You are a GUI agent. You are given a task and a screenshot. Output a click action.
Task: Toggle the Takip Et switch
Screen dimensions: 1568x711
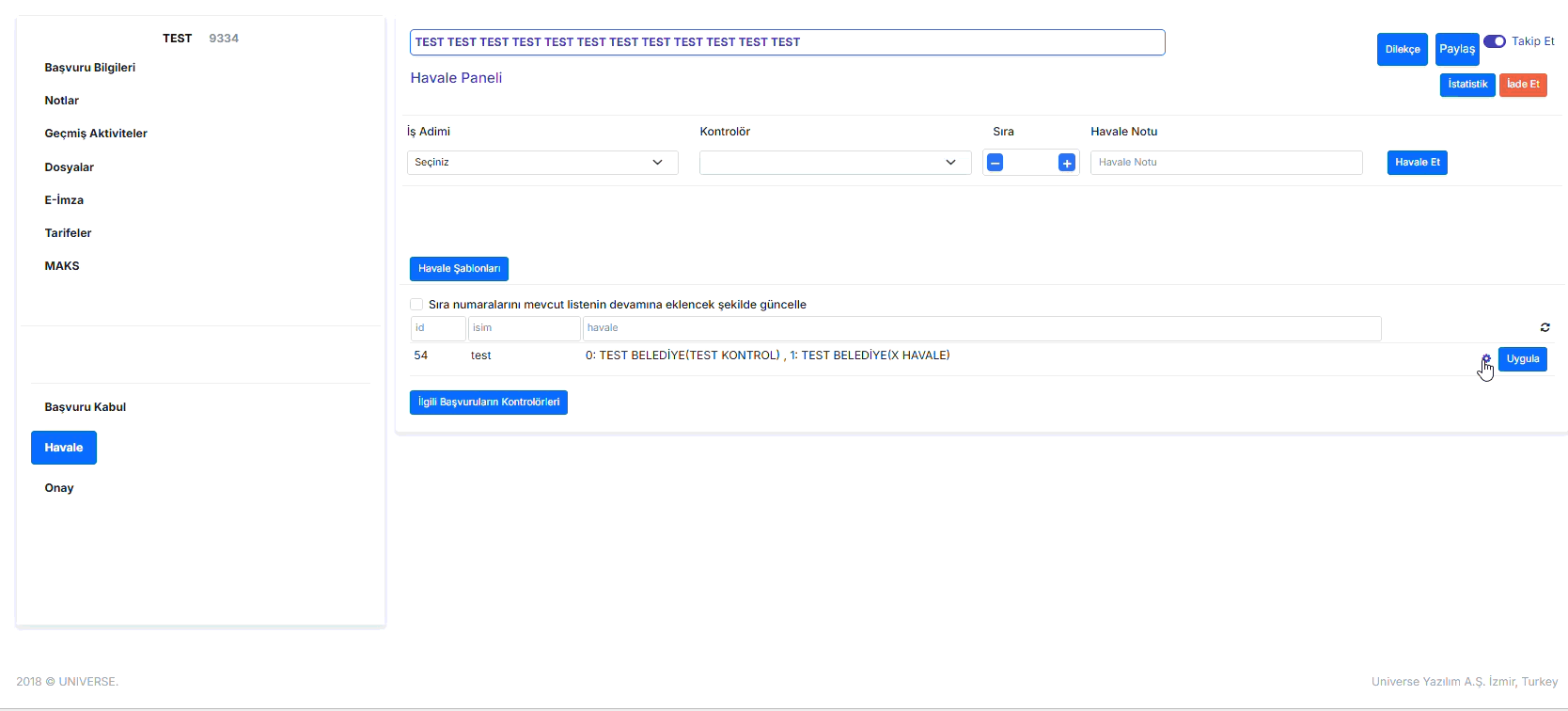pos(1495,41)
